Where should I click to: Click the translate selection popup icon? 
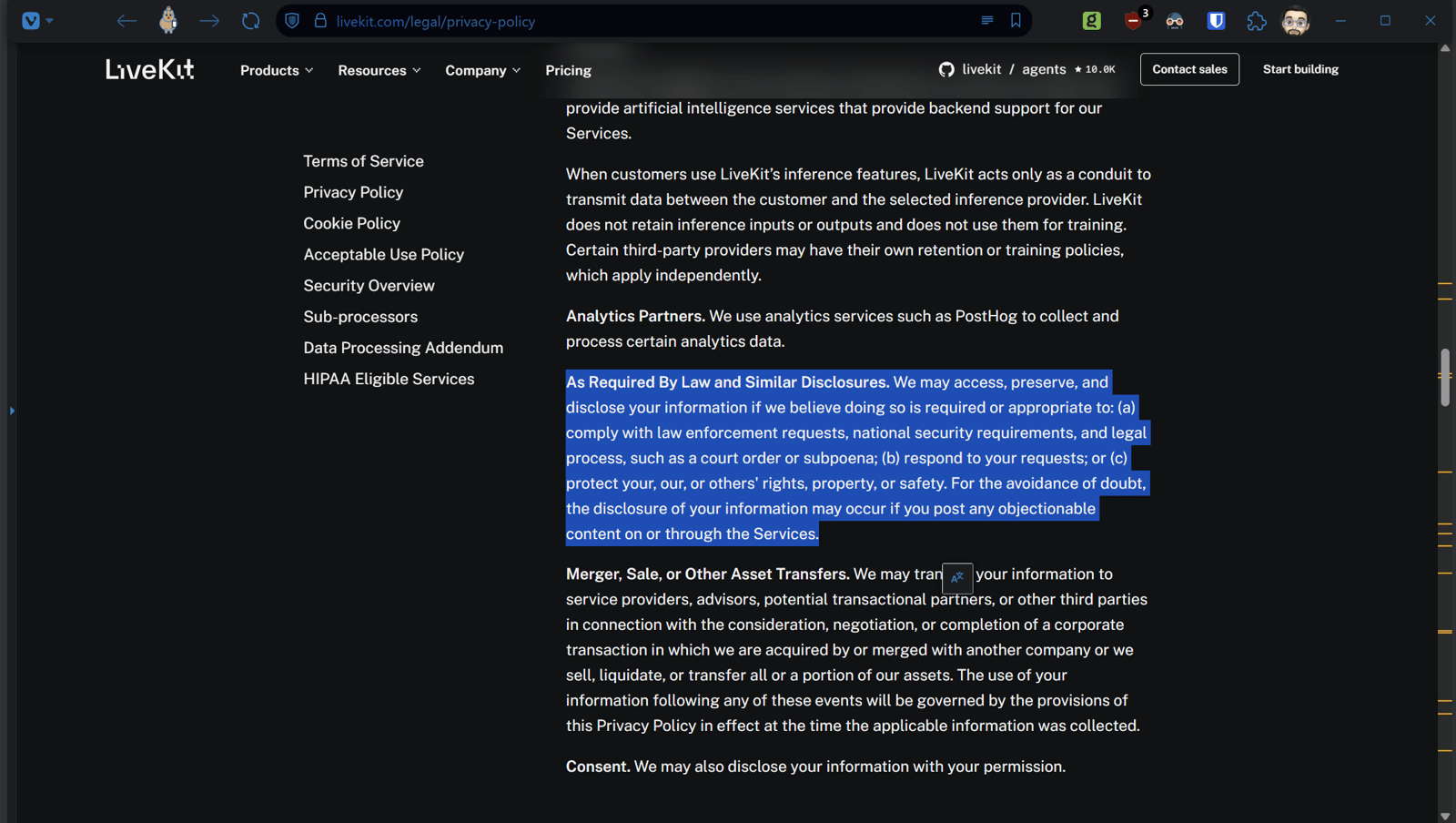click(957, 577)
